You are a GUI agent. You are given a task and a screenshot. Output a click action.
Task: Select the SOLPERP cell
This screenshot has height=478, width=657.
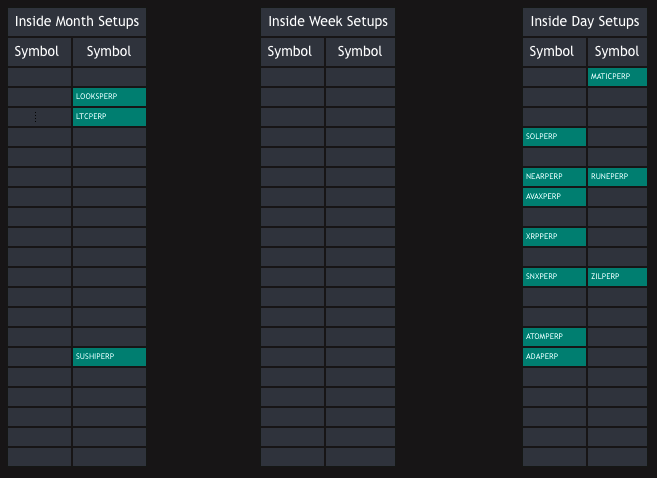[554, 137]
